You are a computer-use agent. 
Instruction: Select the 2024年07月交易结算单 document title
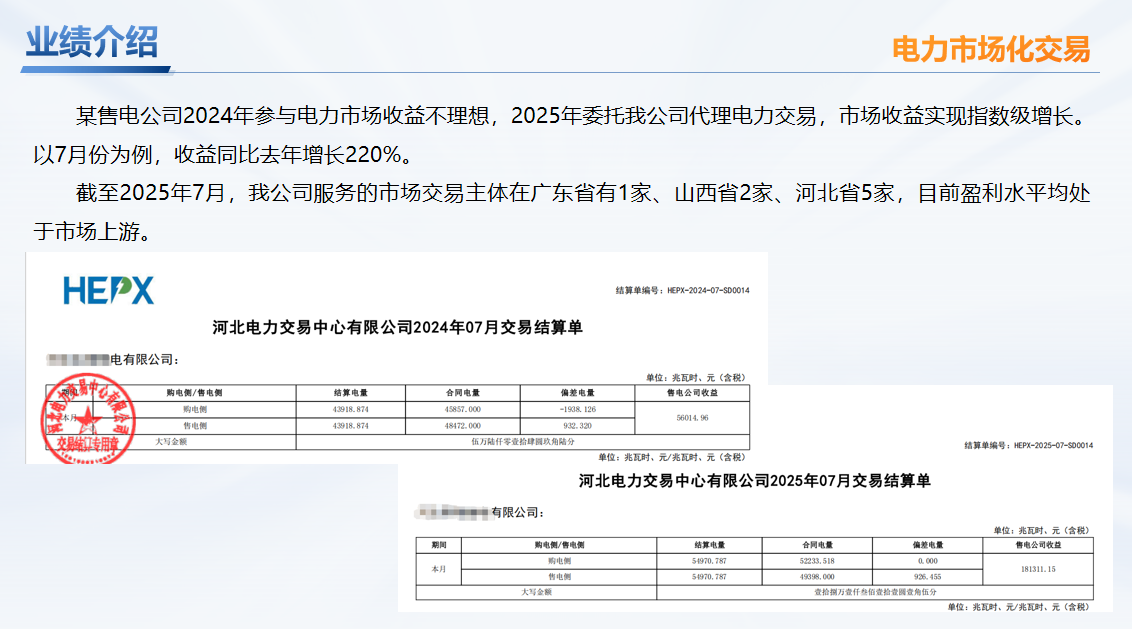click(397, 327)
